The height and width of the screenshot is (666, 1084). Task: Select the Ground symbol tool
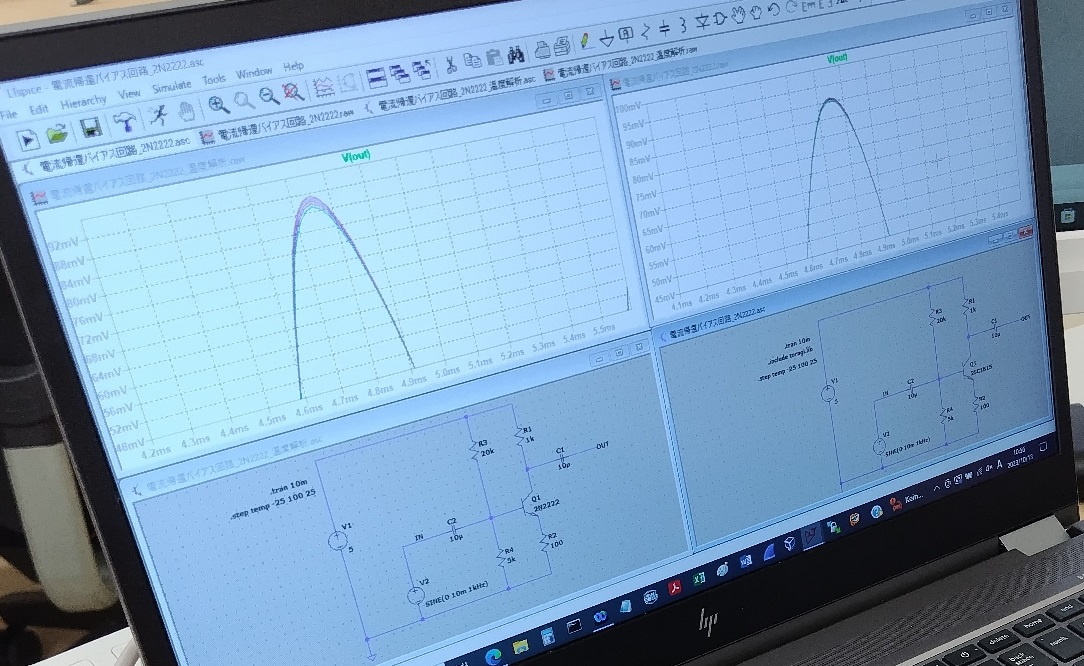607,37
